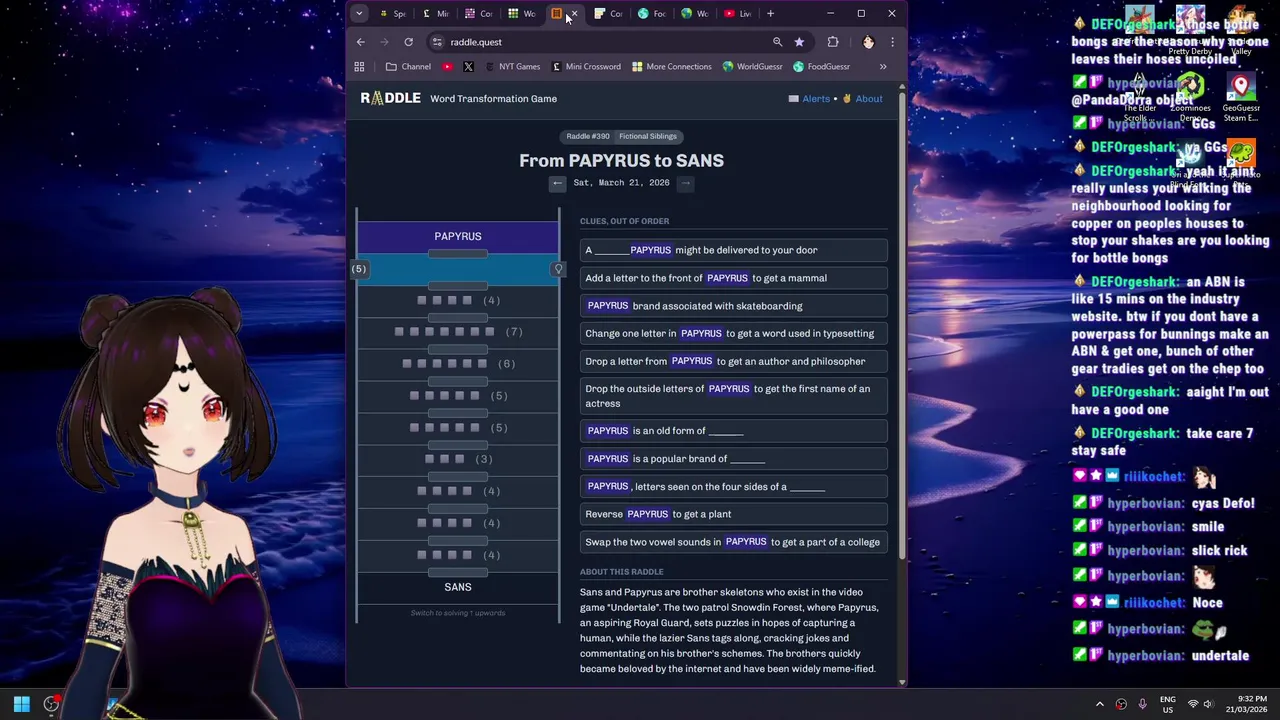This screenshot has width=1280, height=720.
Task: Click OBS icon in system tray
Action: click(x=1121, y=704)
